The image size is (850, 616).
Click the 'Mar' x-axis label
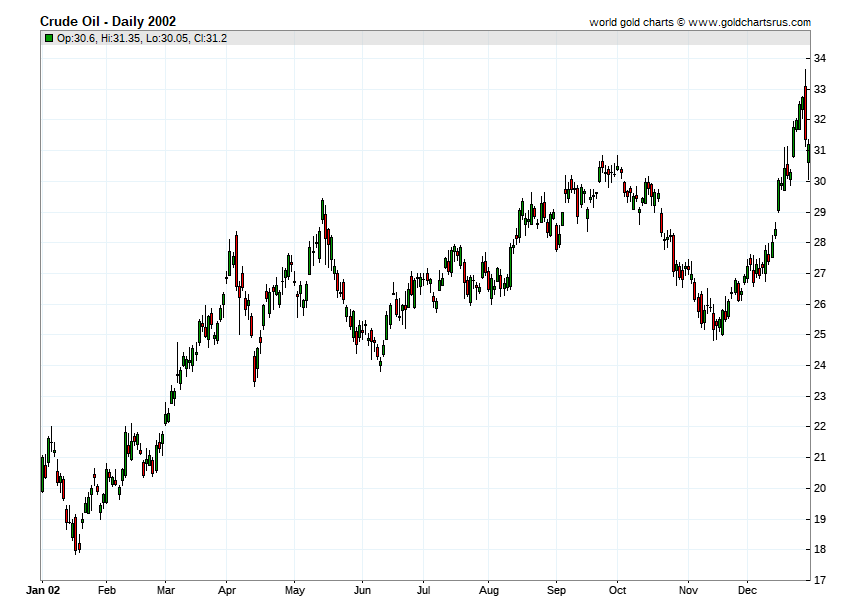tap(165, 590)
